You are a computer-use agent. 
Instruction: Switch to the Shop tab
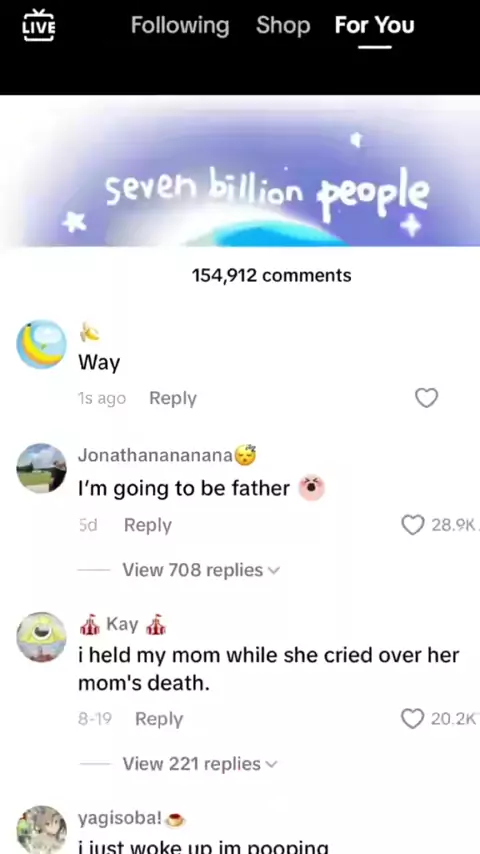(283, 25)
